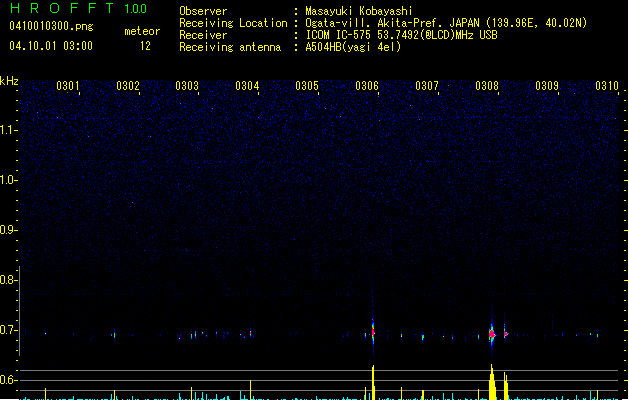Click the 0.8 kHz axis label

8,280
